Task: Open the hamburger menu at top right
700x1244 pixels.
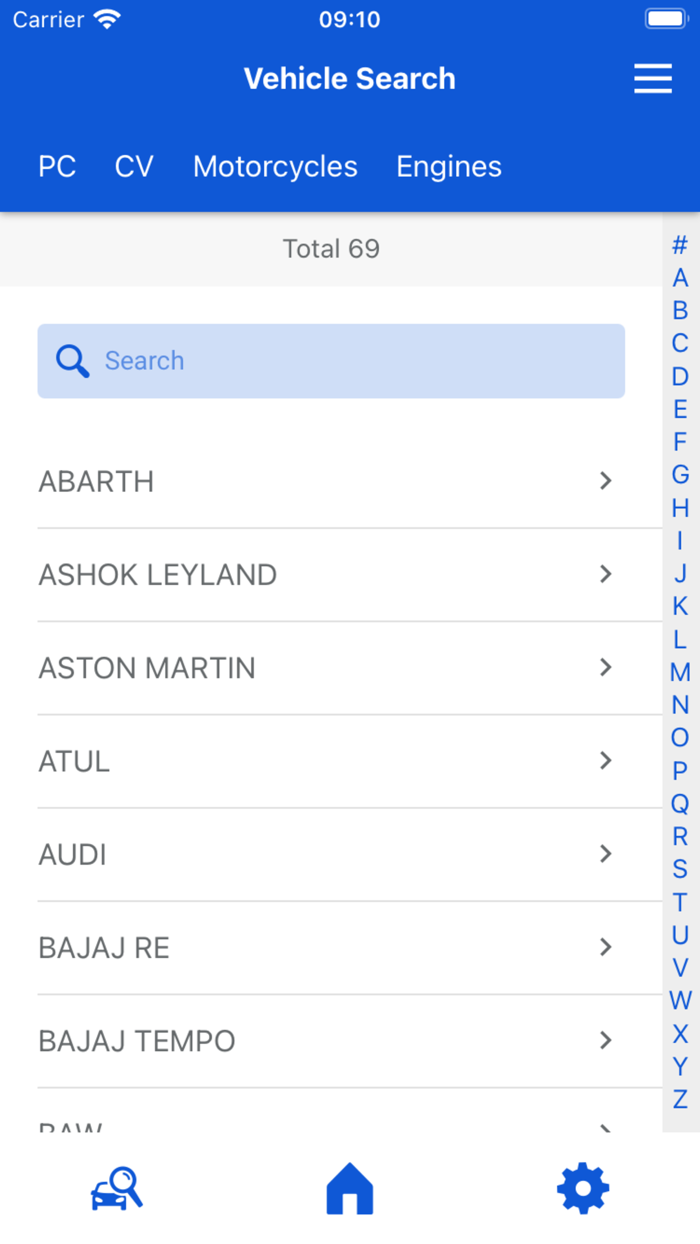Action: pos(653,78)
